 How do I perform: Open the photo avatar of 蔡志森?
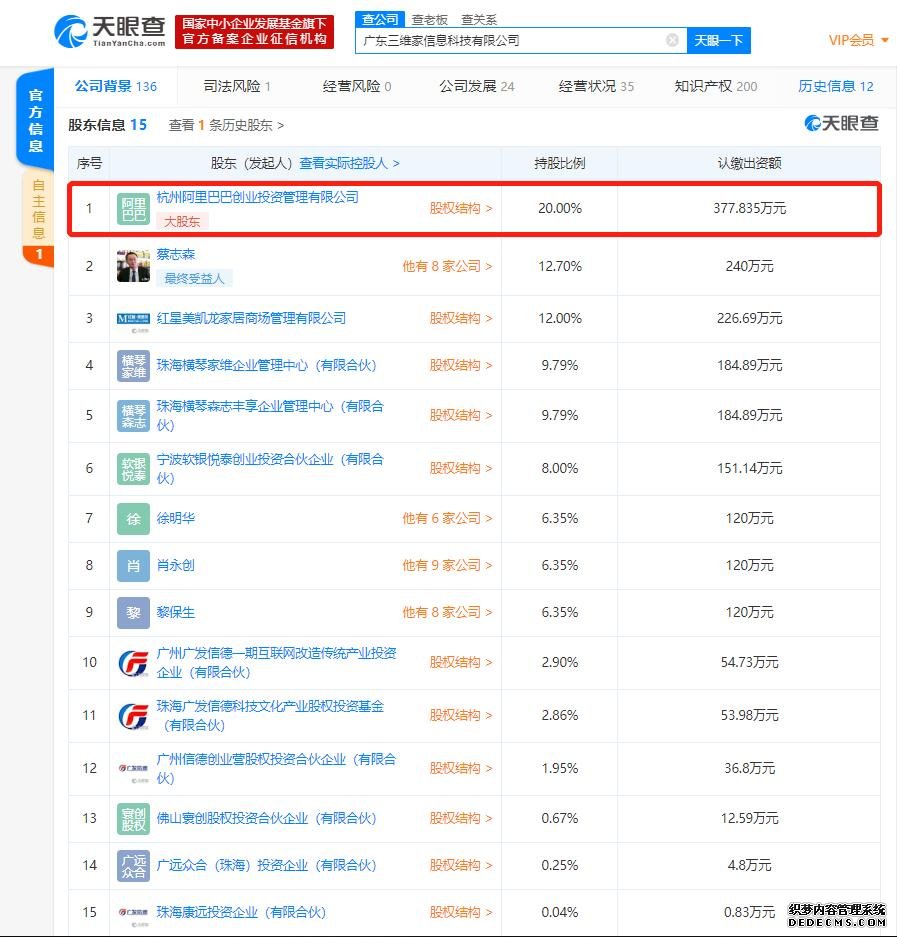[133, 266]
